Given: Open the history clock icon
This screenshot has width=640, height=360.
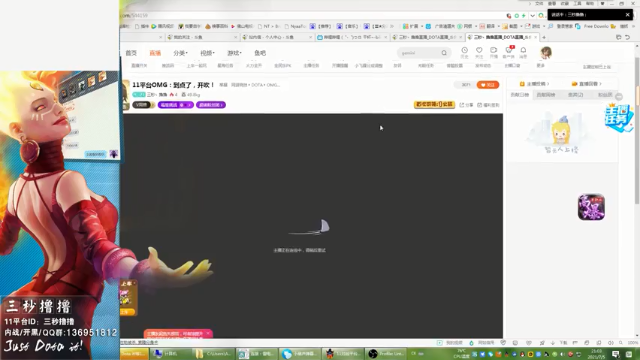Looking at the screenshot, I should pos(464,50).
